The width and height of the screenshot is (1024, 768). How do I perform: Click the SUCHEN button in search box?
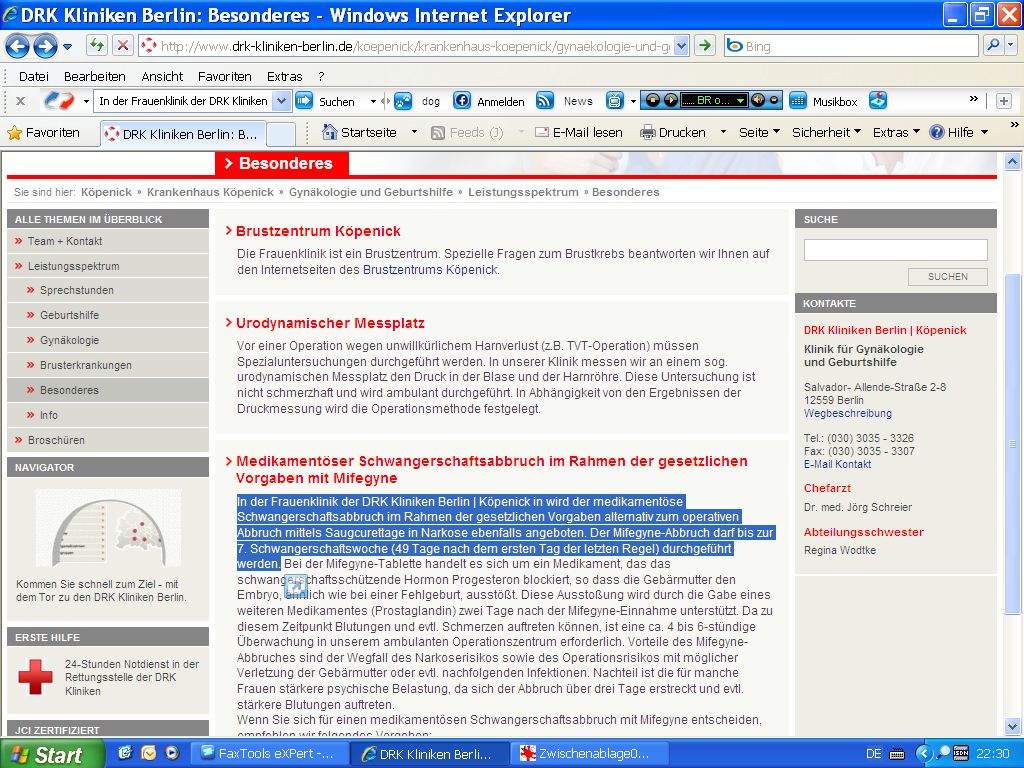pyautogui.click(x=948, y=277)
